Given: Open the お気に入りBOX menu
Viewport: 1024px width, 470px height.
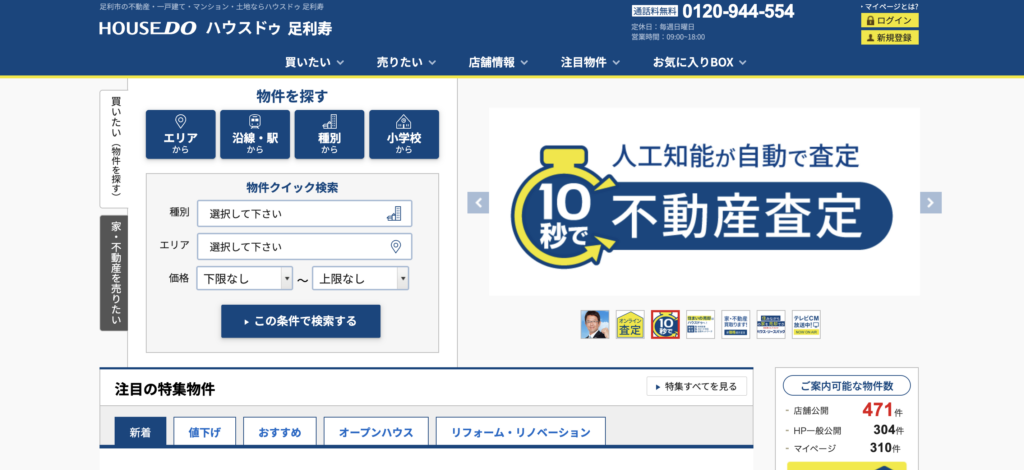Looking at the screenshot, I should (699, 63).
